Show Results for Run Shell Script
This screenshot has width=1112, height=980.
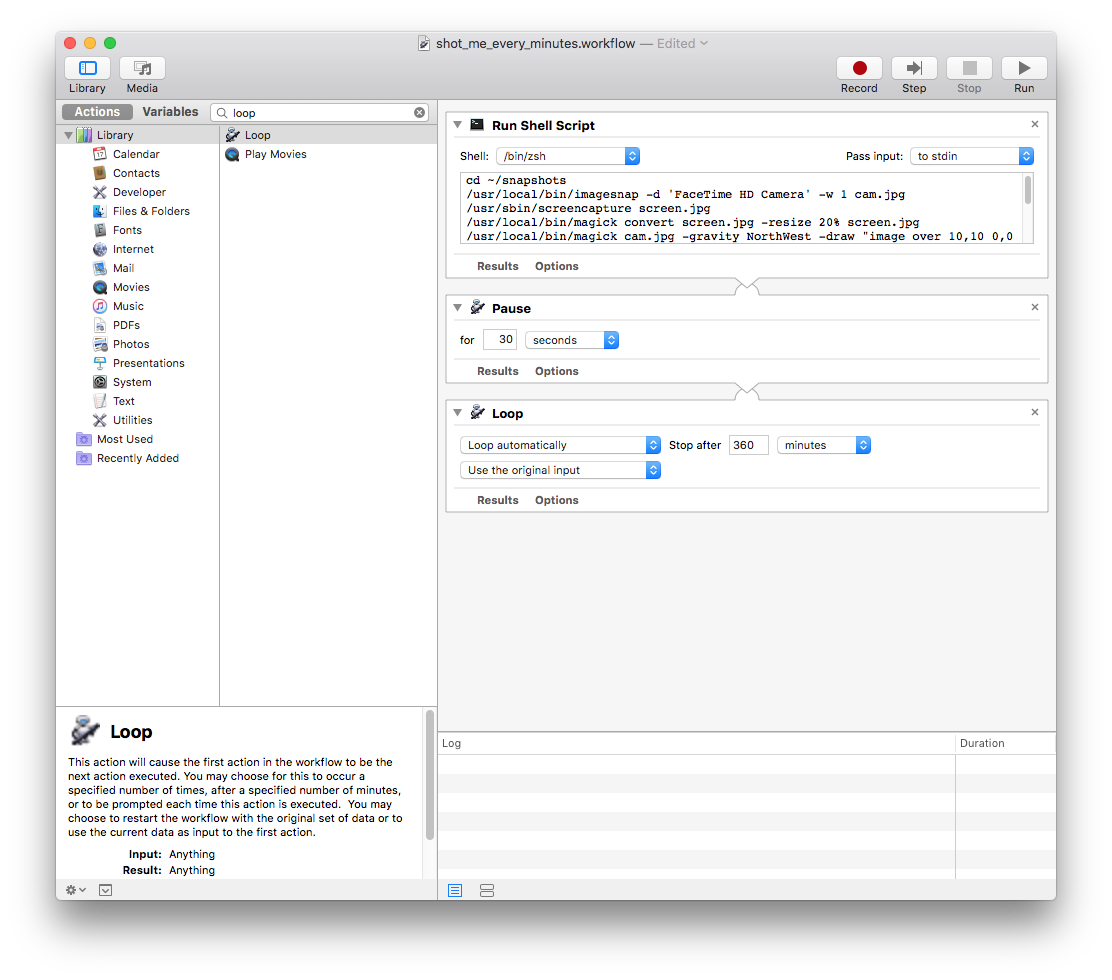pos(498,266)
